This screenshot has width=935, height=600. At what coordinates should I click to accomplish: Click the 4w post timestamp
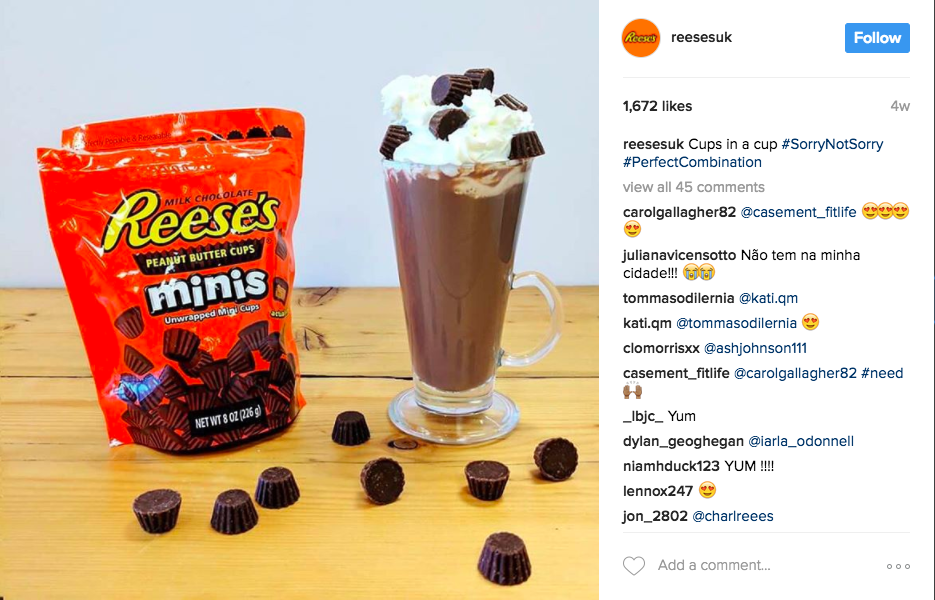pos(900,106)
